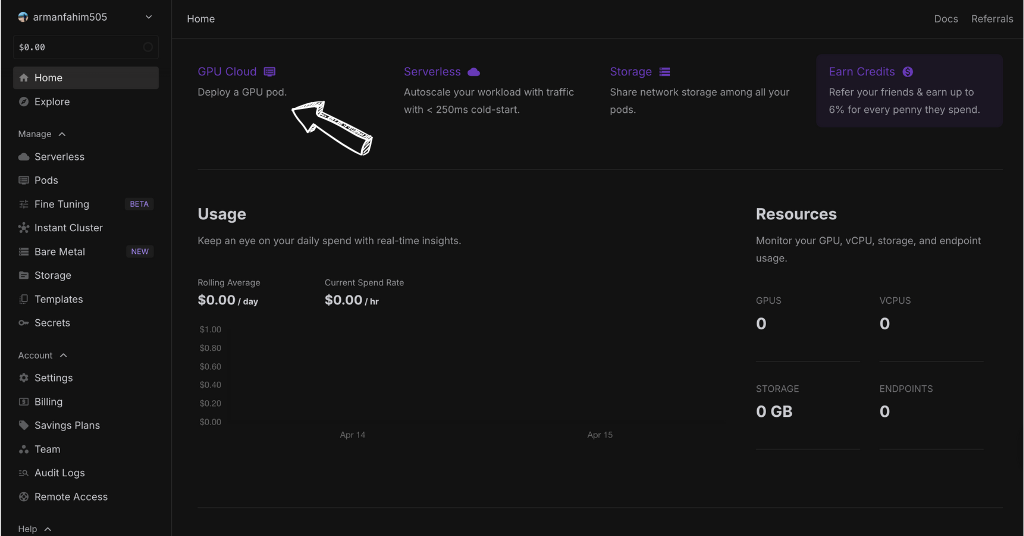Click the Serverless cloud icon in sidebar

[24, 157]
